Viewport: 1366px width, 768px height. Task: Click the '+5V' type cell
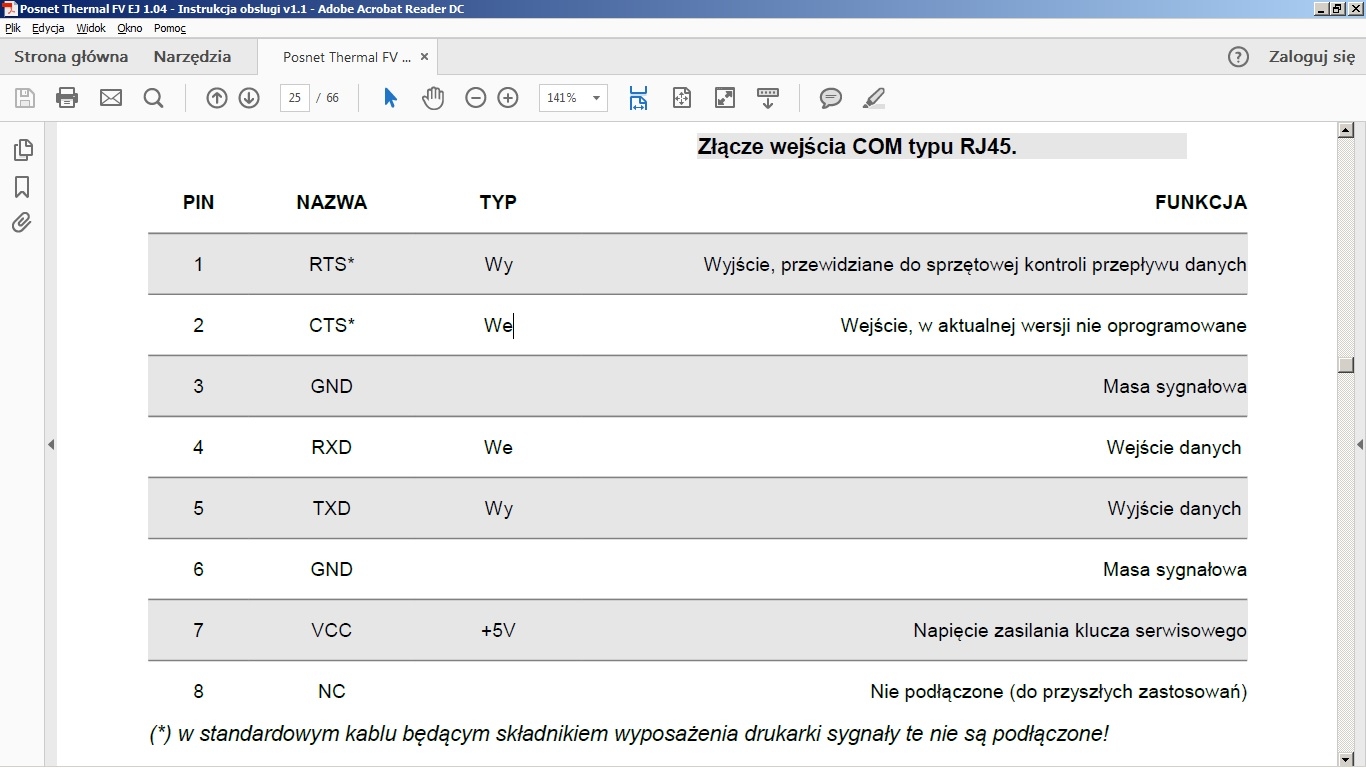[498, 630]
